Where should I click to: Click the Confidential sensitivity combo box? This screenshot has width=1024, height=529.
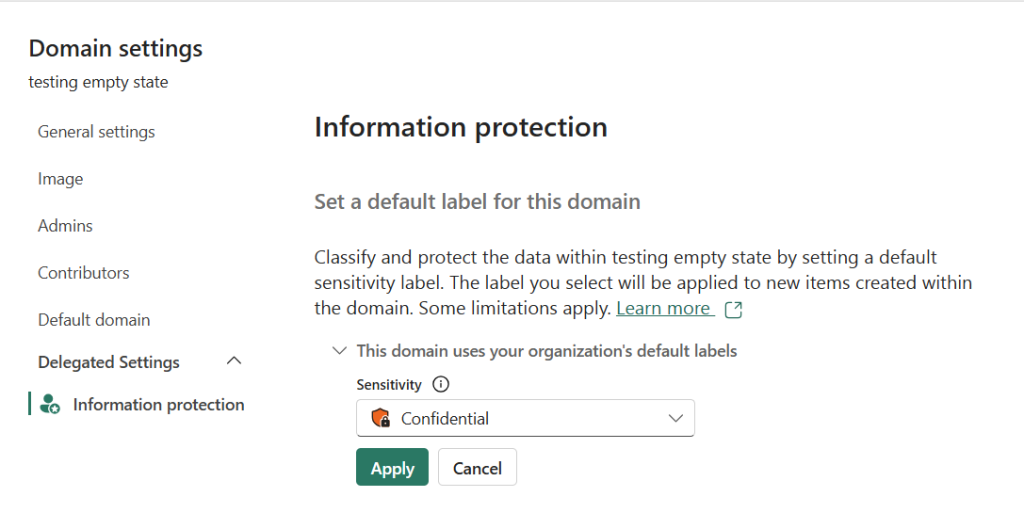(x=525, y=419)
